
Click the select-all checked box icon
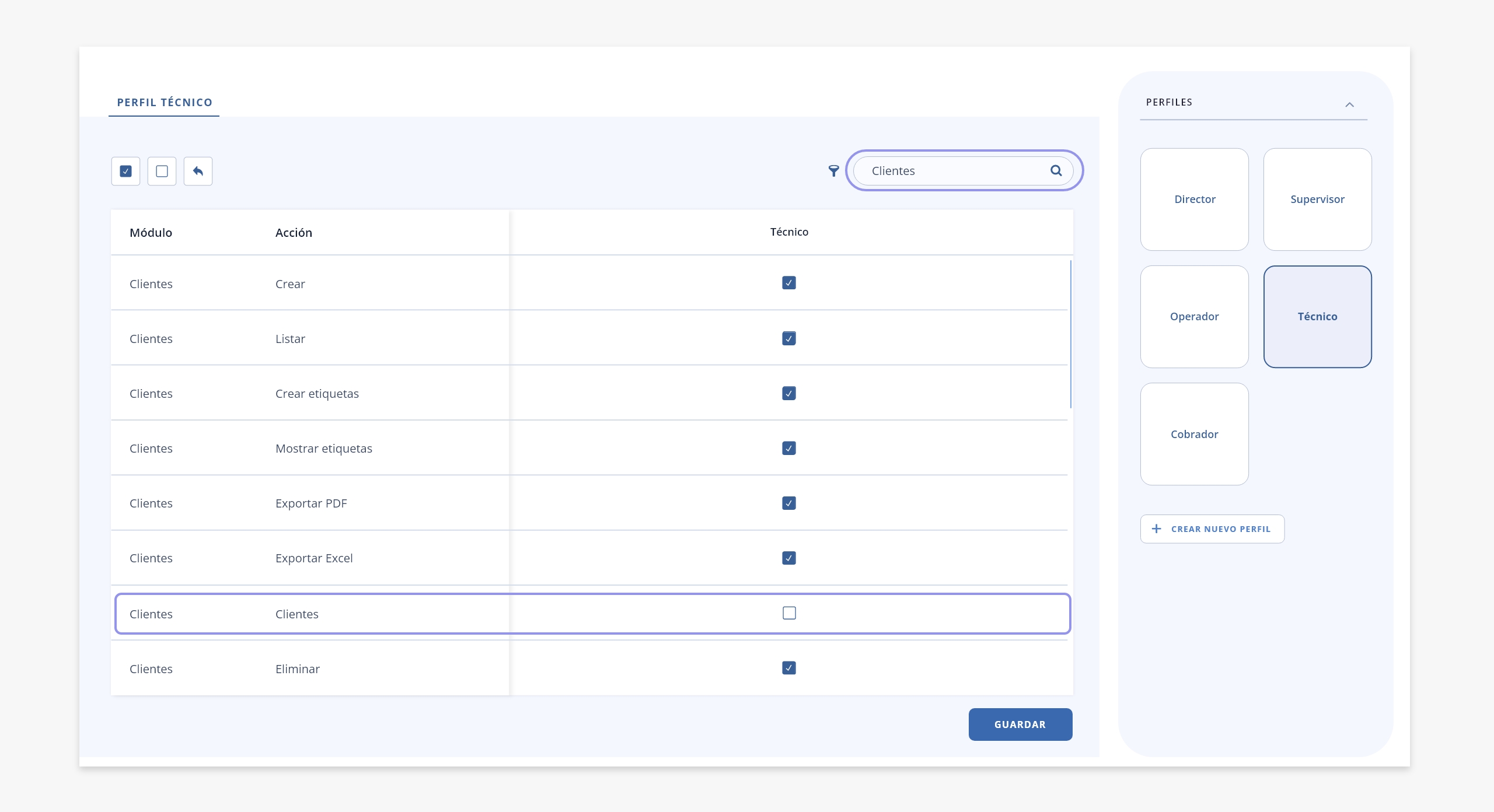tap(125, 171)
